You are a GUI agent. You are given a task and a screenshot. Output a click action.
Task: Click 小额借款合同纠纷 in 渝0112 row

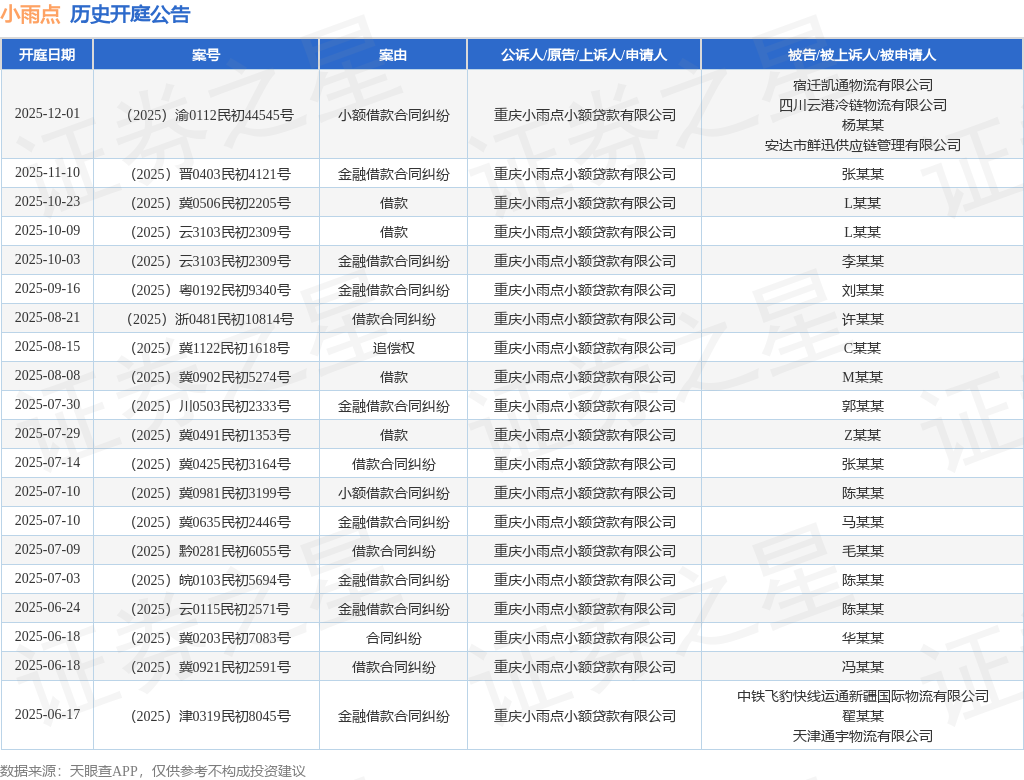click(393, 116)
